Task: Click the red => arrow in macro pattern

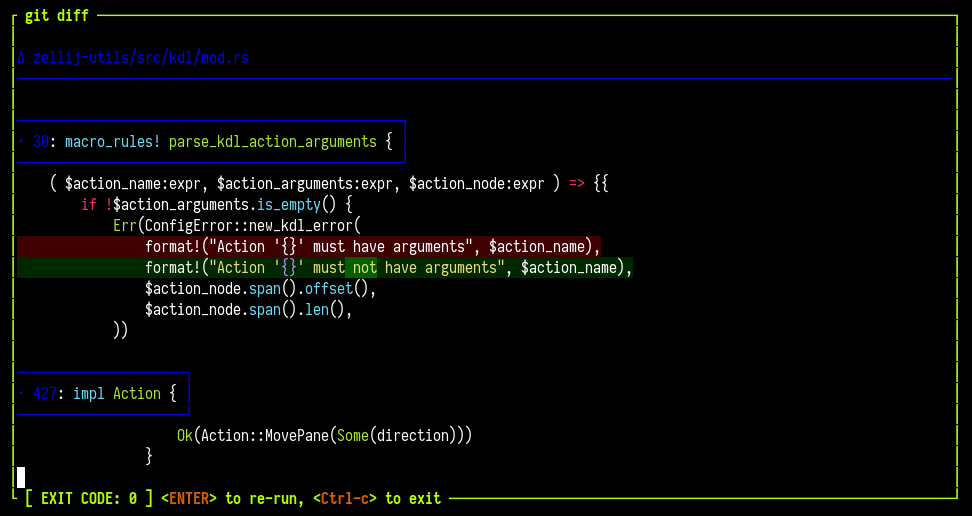Action: [576, 184]
